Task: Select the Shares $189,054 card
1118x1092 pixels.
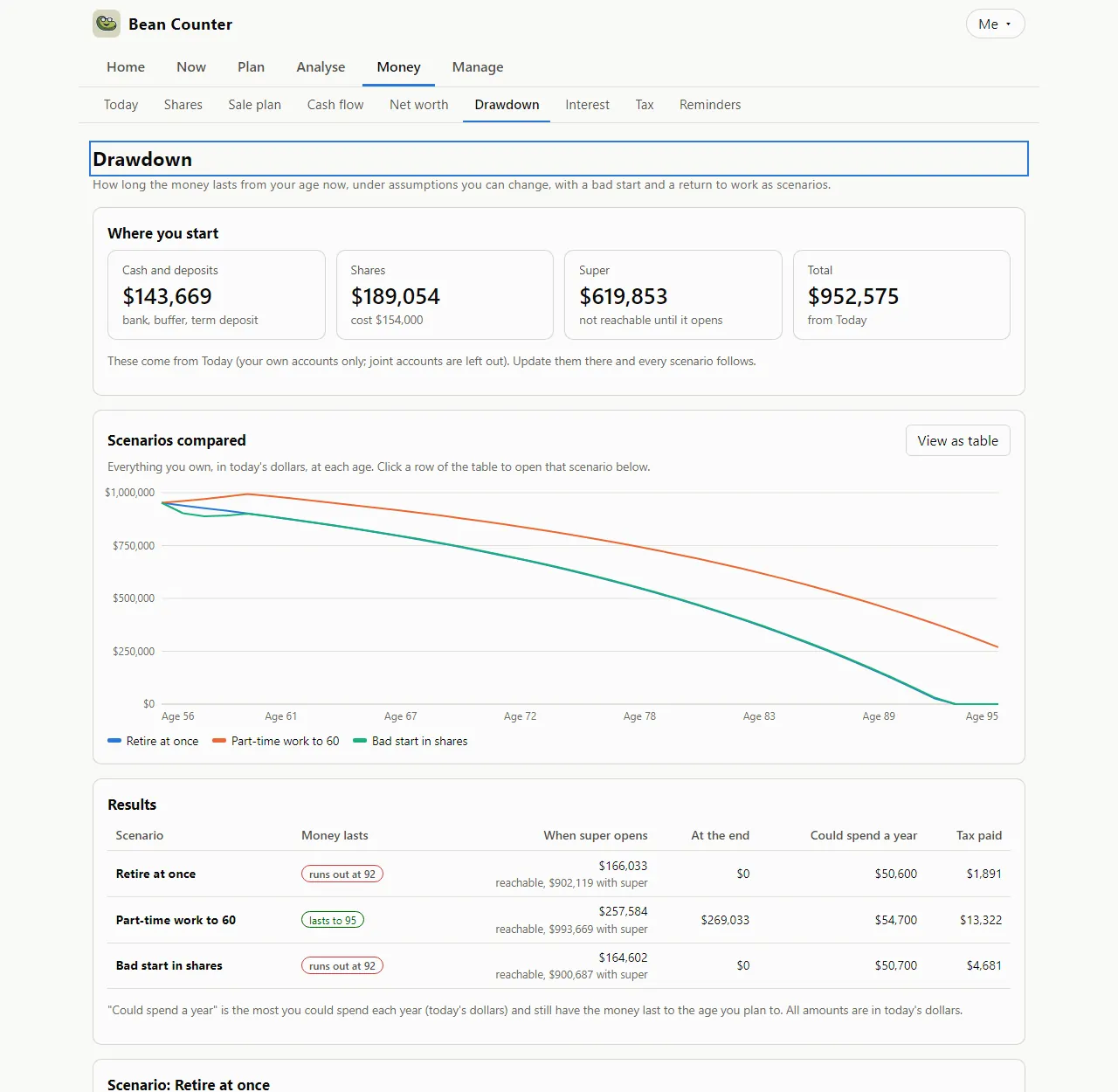Action: (x=445, y=295)
